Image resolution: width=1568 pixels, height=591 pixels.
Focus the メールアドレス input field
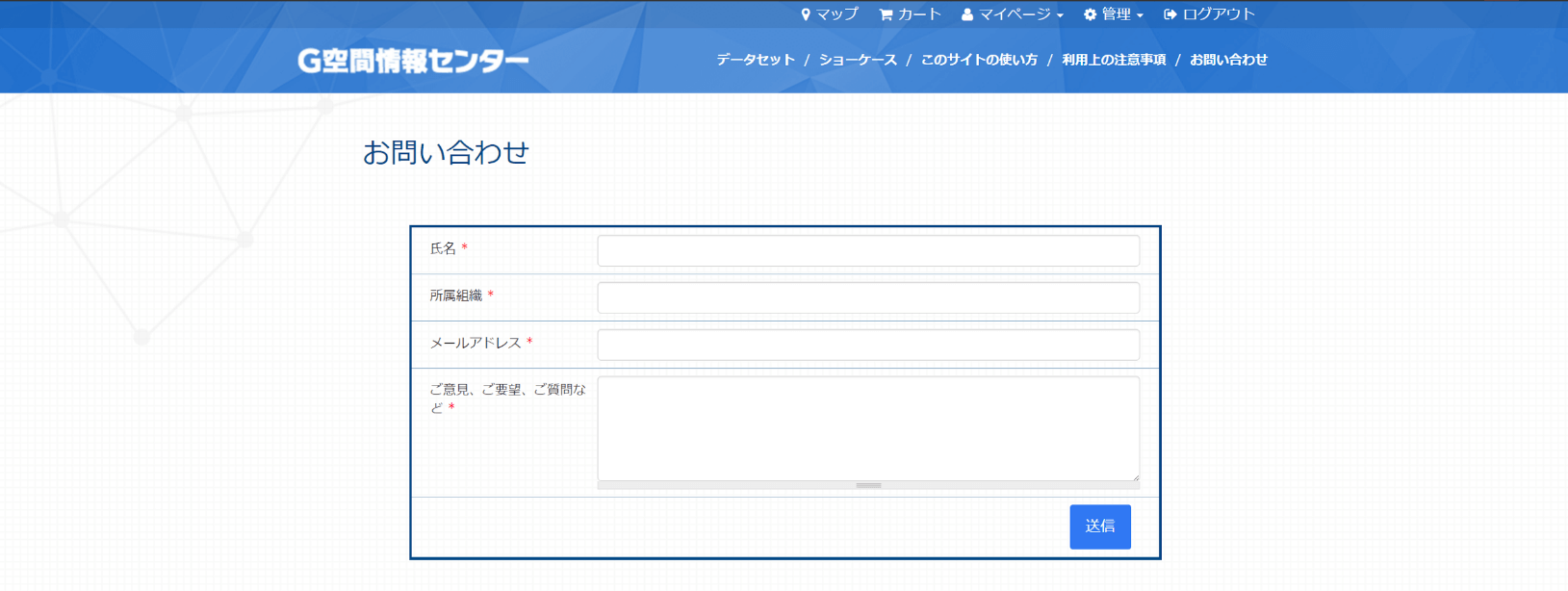click(868, 346)
